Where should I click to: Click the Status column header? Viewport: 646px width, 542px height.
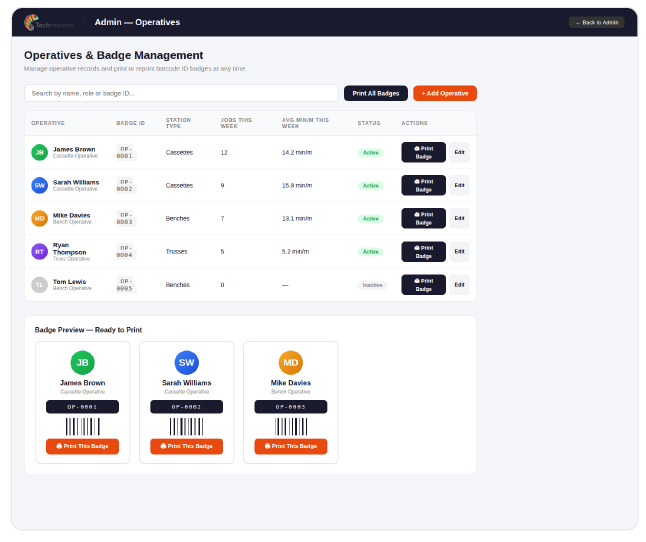coord(369,123)
